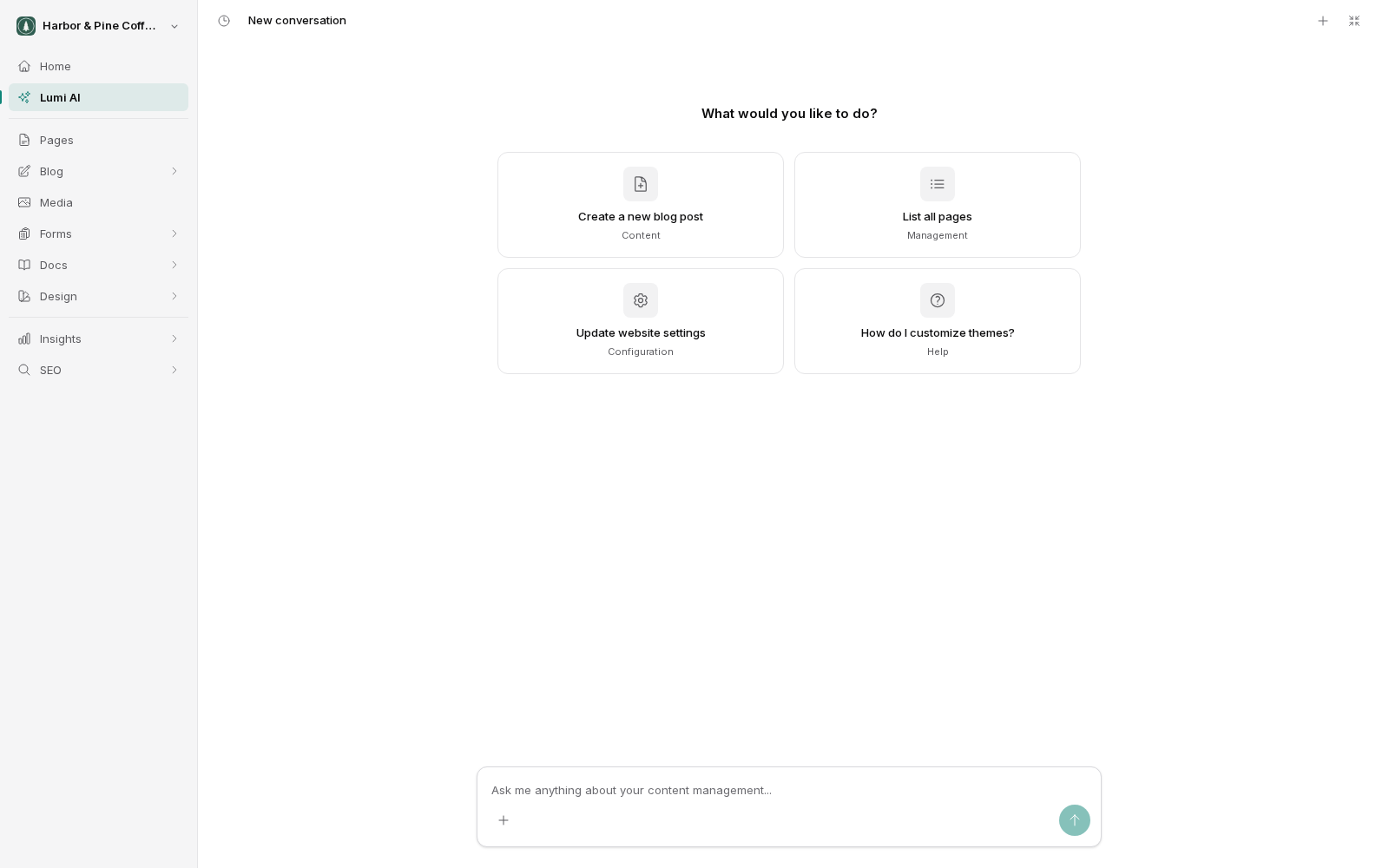Go to Home in the sidebar
Screen dimensions: 1389x868
coord(98,66)
